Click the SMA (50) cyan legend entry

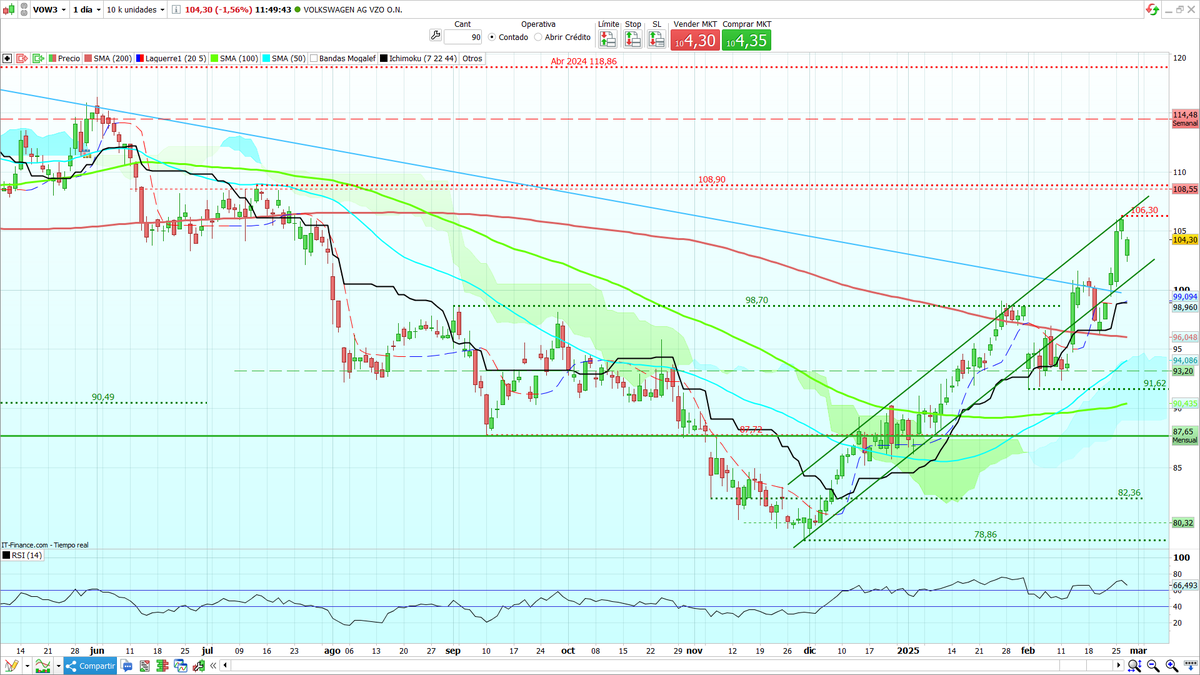pos(286,58)
